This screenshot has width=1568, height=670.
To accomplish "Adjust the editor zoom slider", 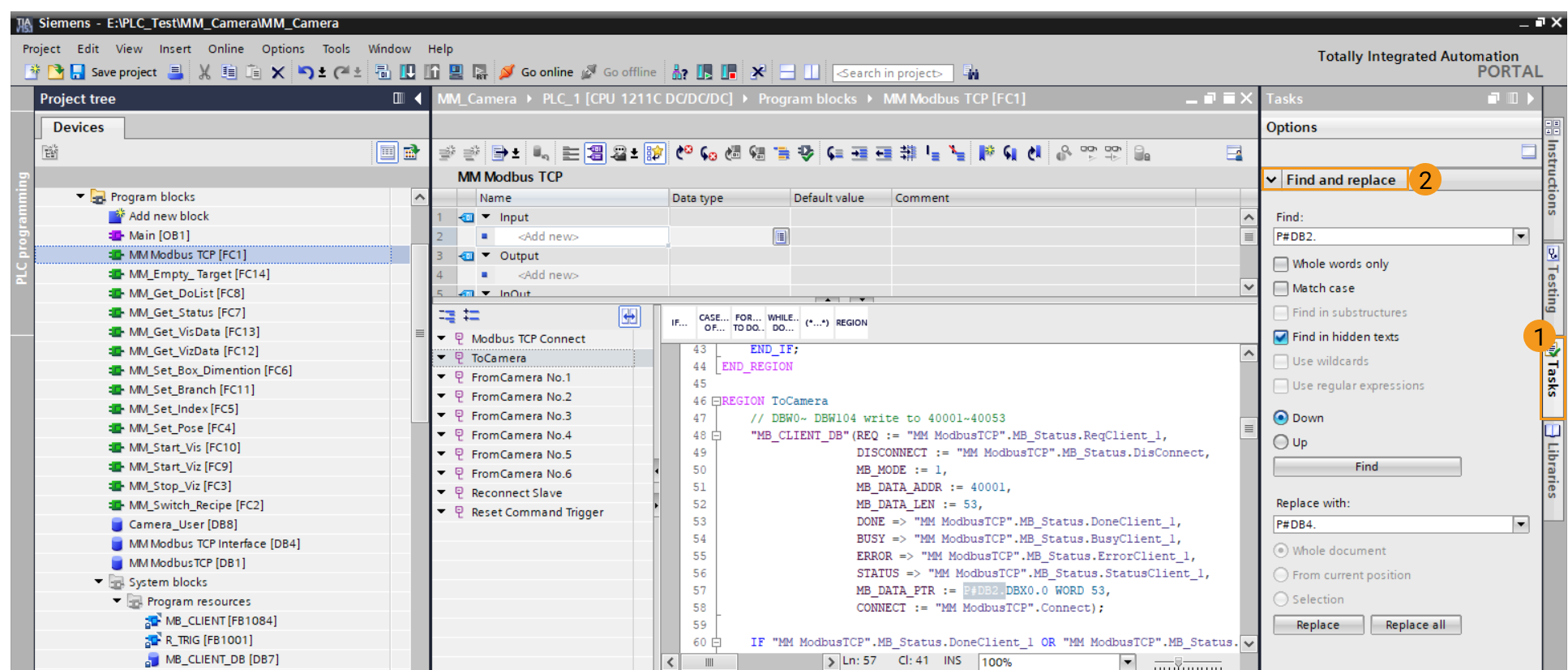I will [x=1179, y=663].
